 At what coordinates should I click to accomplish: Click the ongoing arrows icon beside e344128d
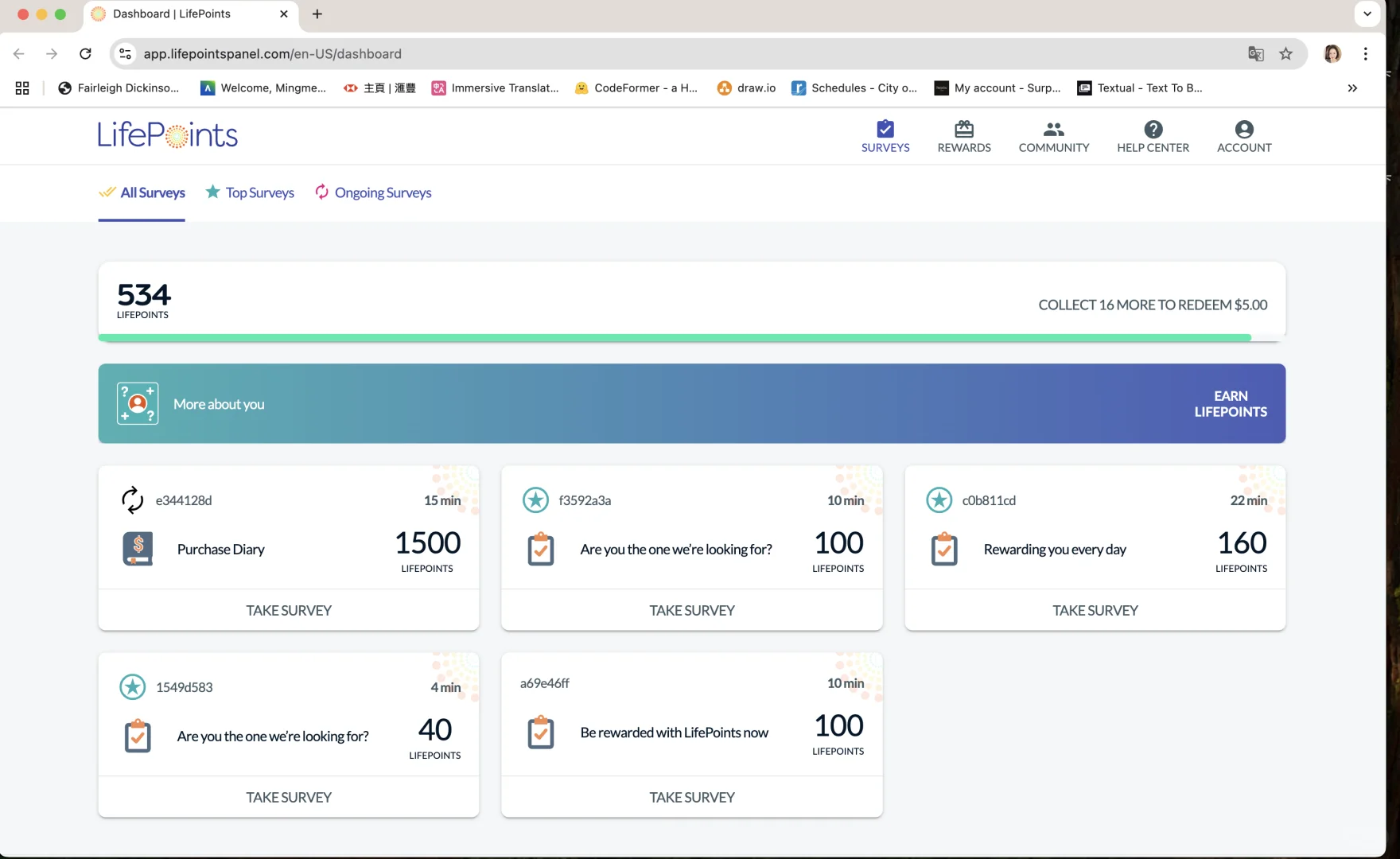133,500
